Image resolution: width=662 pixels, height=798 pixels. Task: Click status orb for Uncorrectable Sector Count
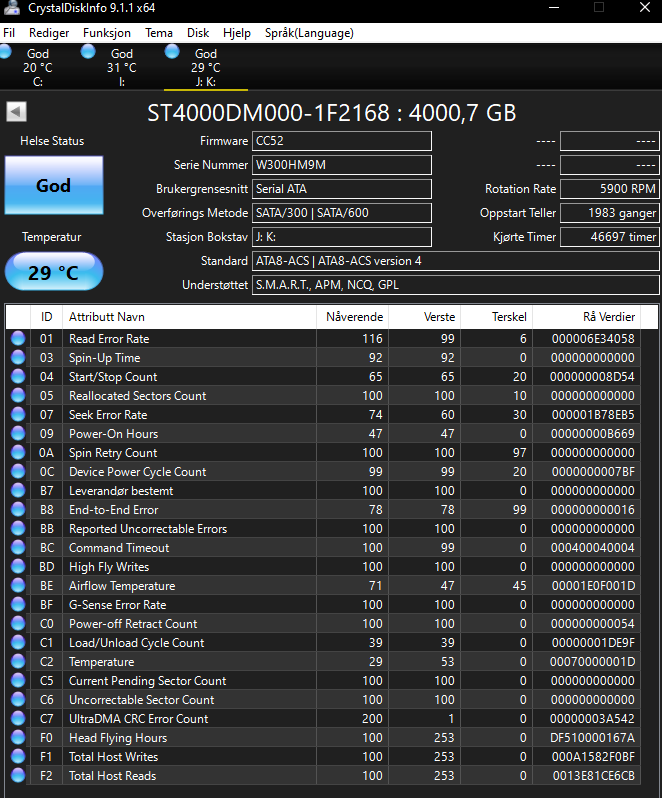click(x=18, y=699)
